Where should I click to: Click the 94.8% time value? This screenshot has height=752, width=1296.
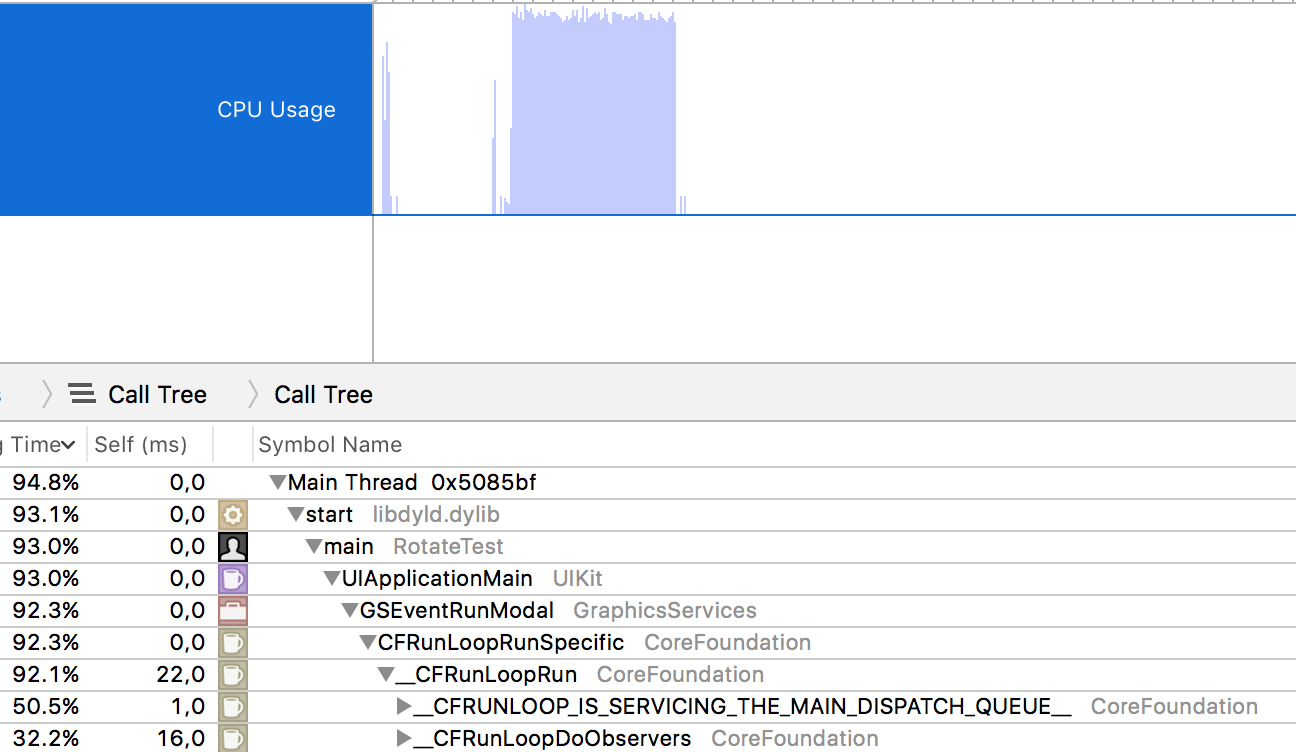[45, 483]
